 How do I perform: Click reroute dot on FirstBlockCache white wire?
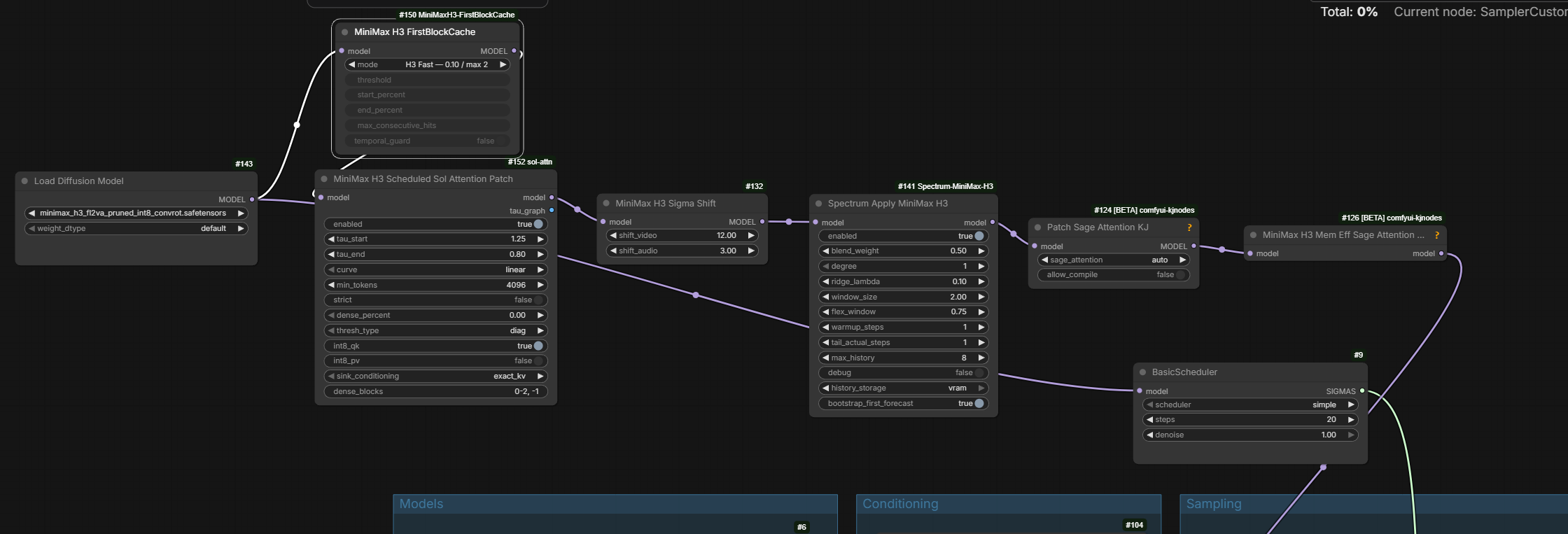pyautogui.click(x=297, y=125)
